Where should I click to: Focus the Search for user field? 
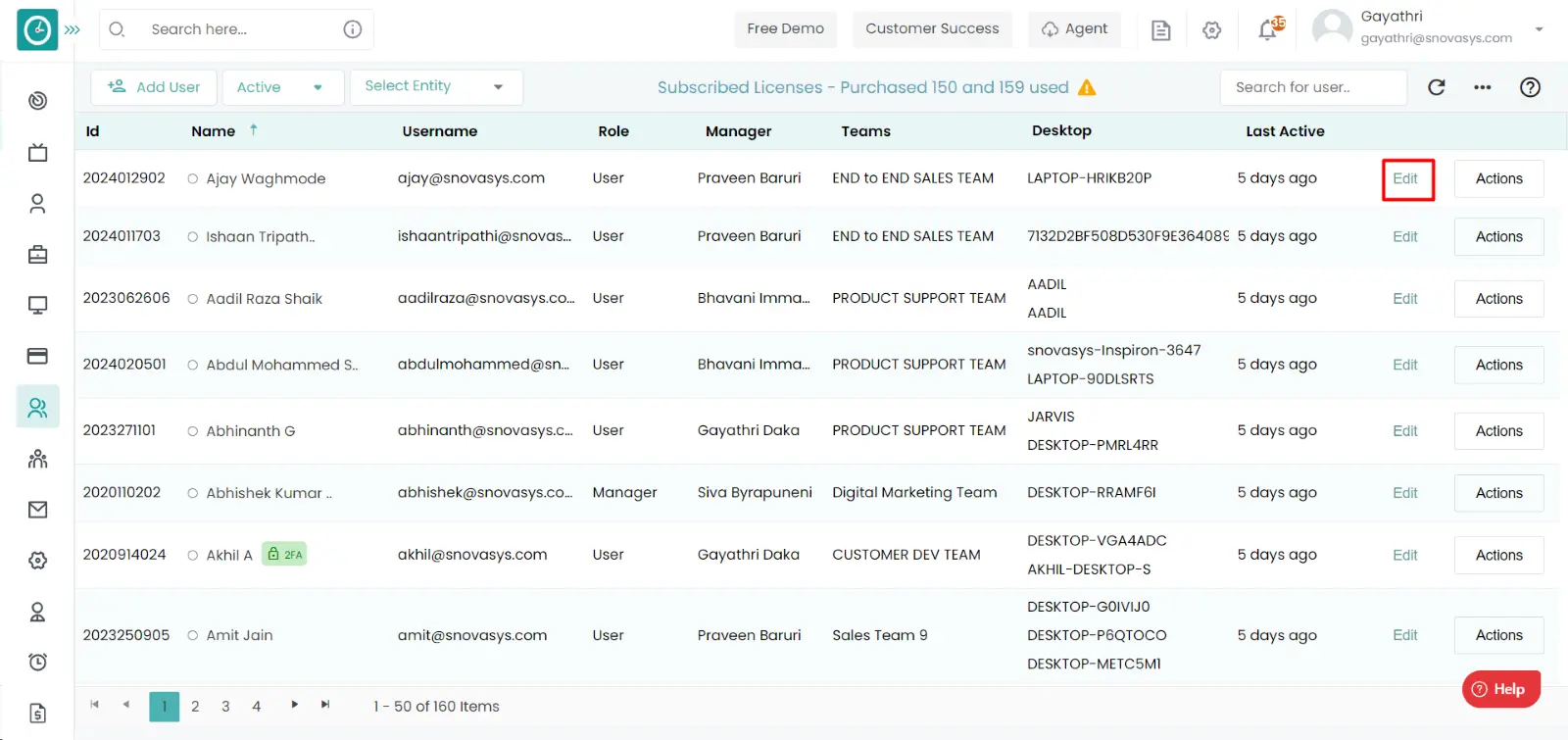click(1313, 87)
